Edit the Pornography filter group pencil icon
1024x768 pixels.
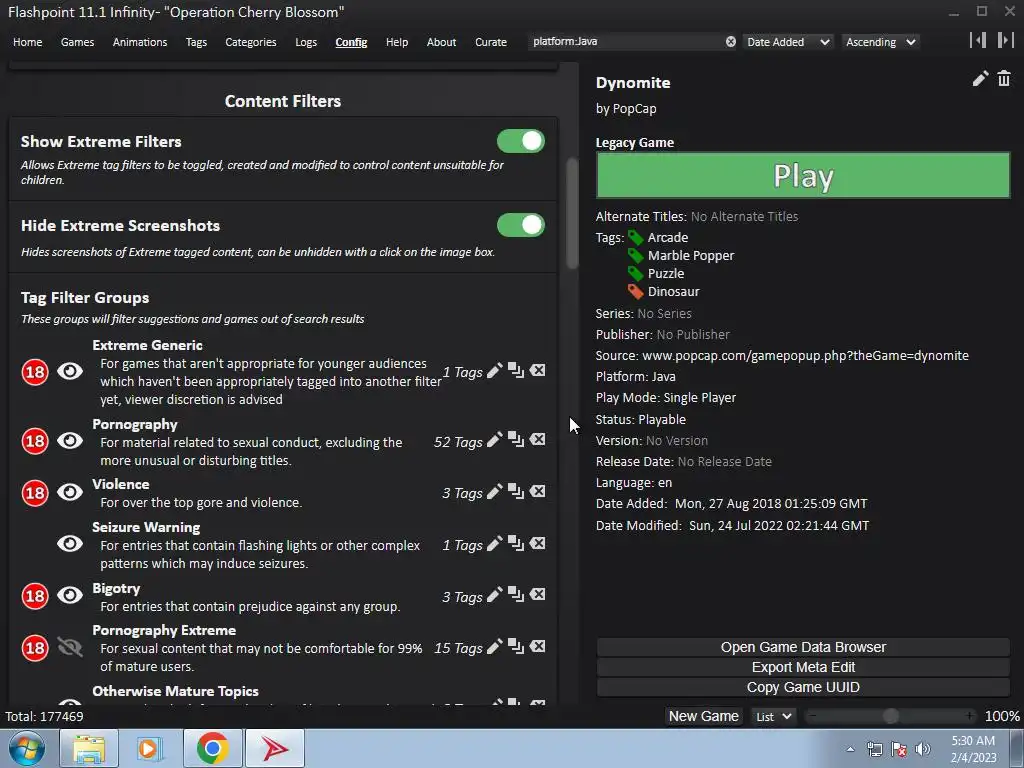coord(494,440)
